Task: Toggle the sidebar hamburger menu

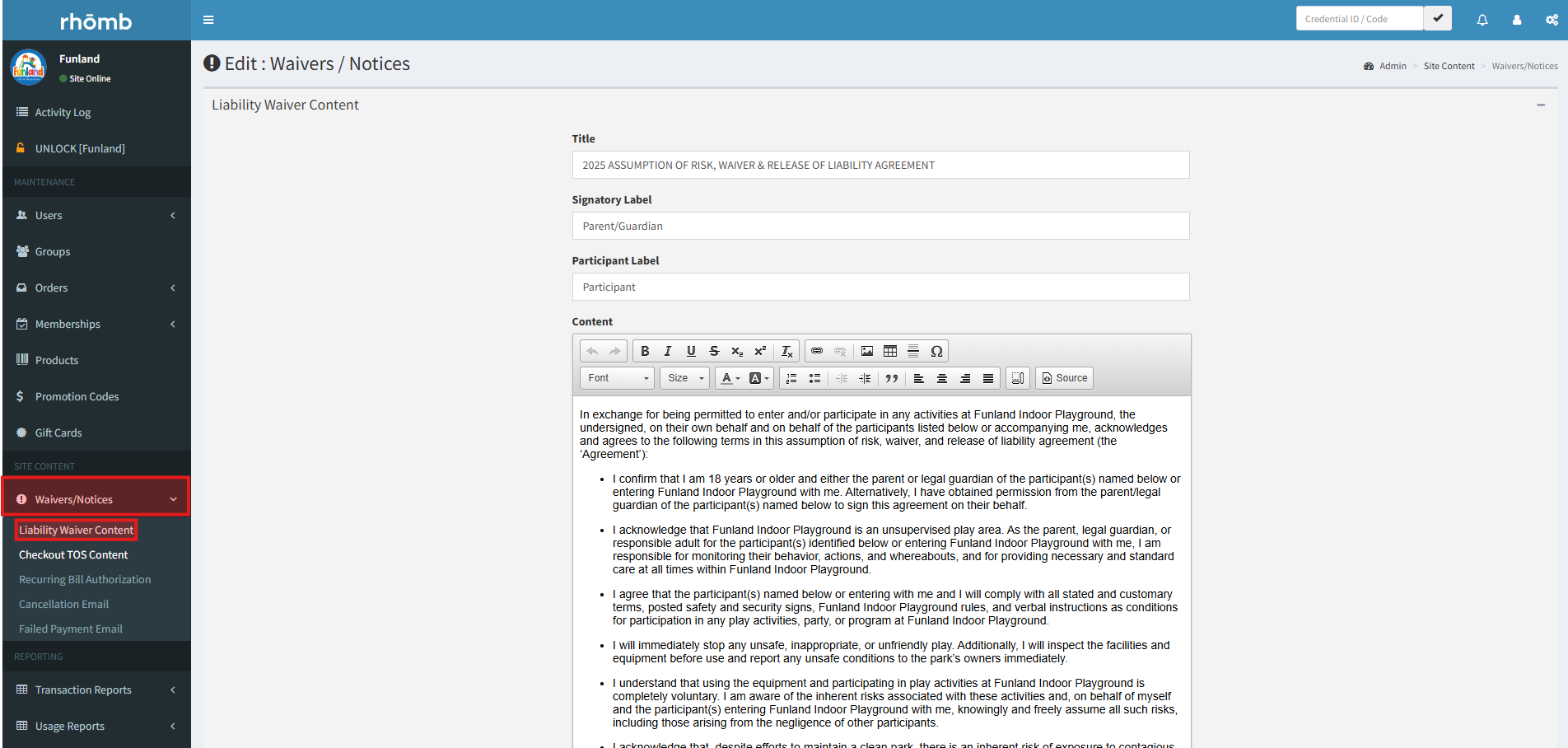Action: pos(208,20)
